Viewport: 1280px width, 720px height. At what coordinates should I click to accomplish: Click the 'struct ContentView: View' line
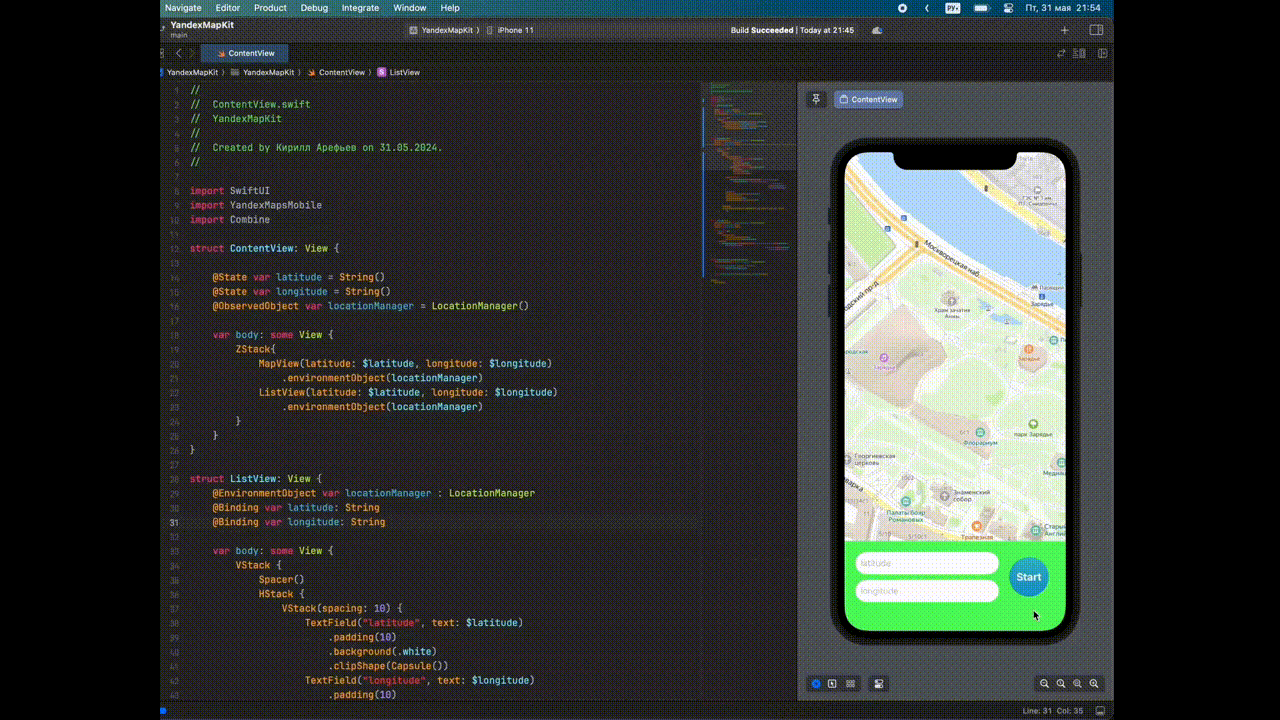tap(265, 248)
